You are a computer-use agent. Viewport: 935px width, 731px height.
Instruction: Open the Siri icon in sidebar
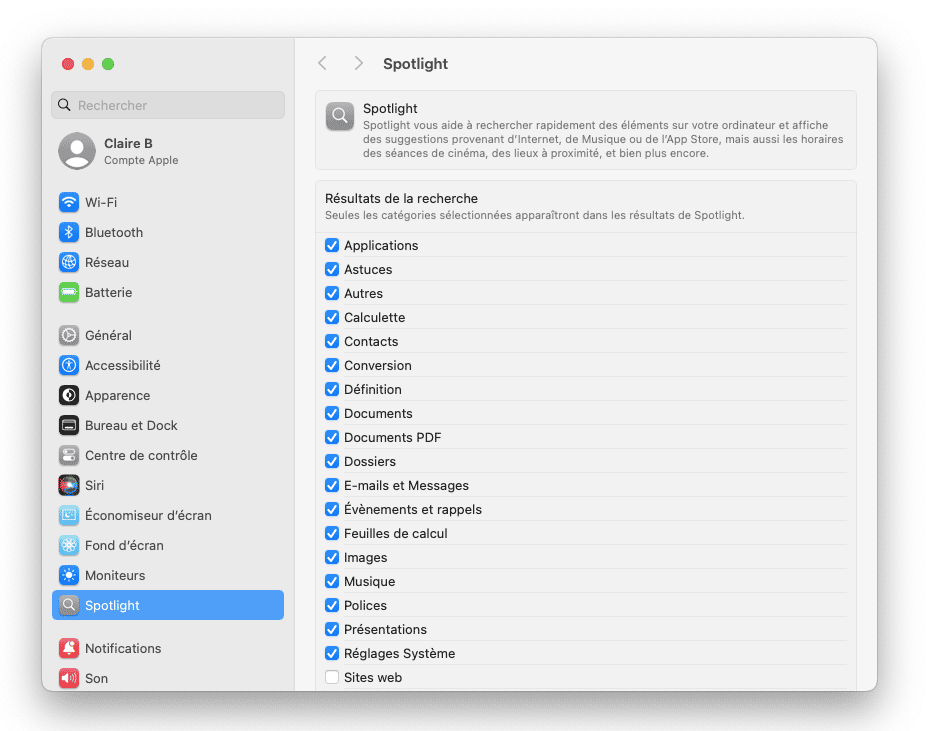click(69, 485)
